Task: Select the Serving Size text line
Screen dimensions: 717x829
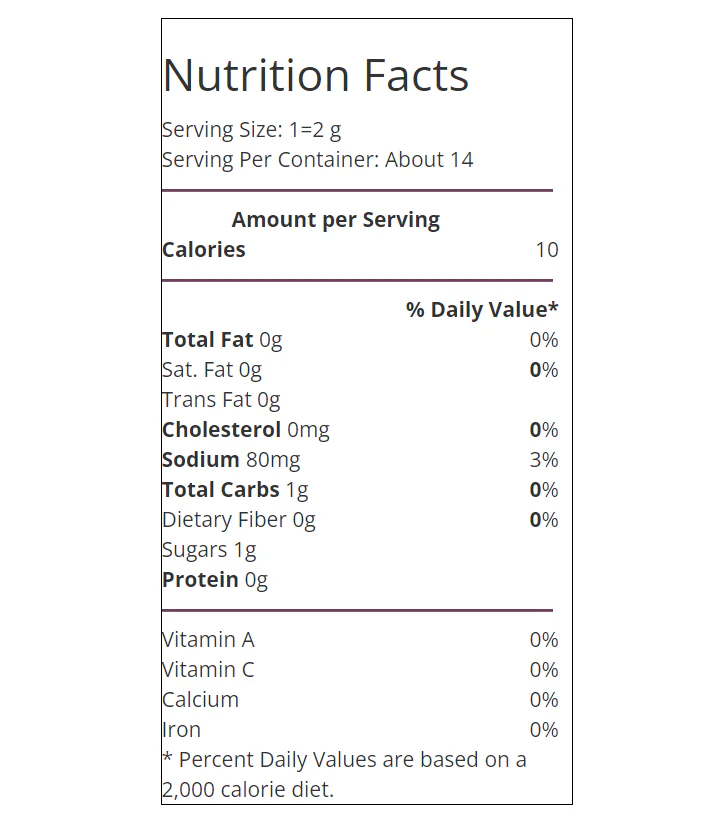Action: pos(252,130)
